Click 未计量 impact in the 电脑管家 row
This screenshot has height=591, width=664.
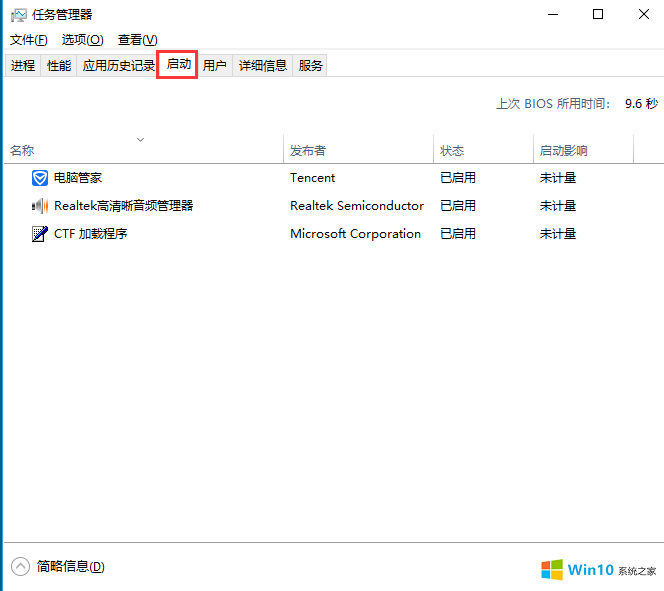click(x=558, y=178)
